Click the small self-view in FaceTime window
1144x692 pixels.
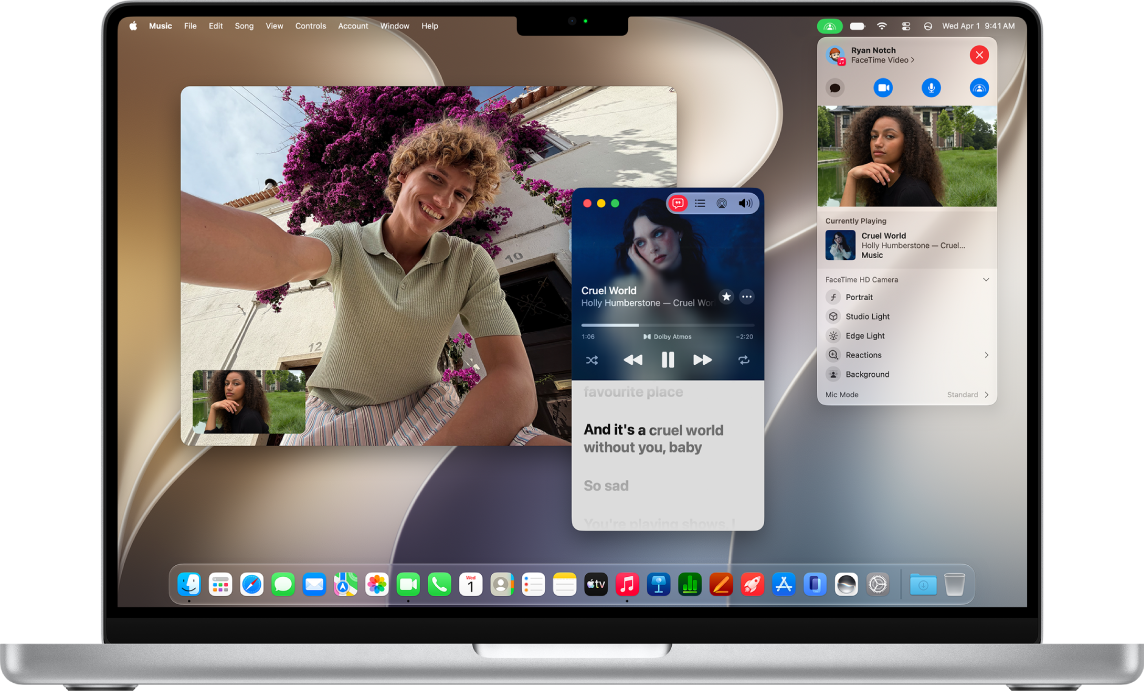point(249,401)
